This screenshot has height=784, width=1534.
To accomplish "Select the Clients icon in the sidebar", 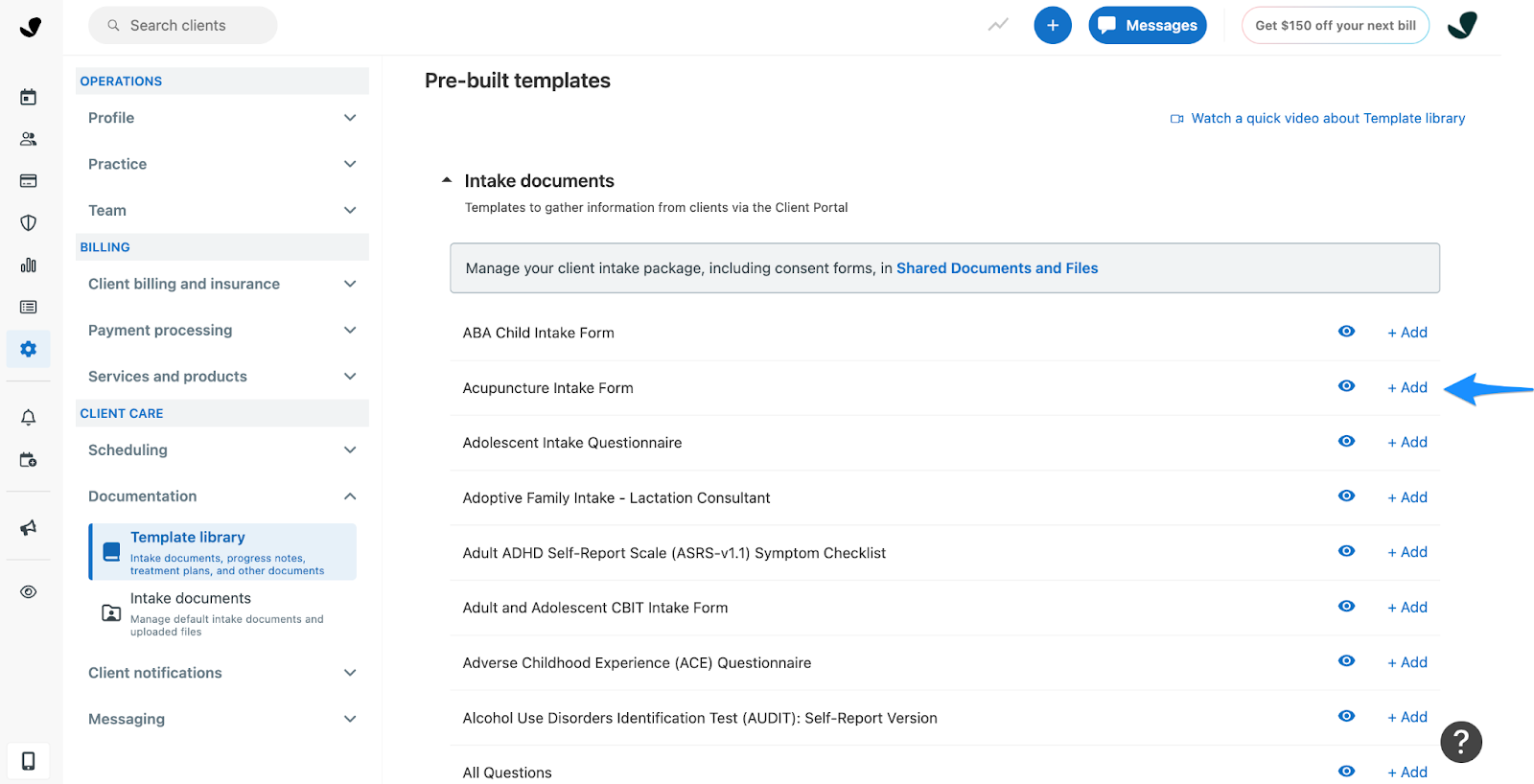I will tap(28, 138).
